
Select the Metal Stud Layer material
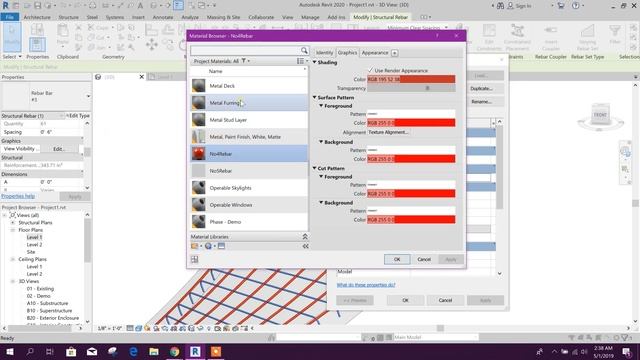tap(249, 120)
